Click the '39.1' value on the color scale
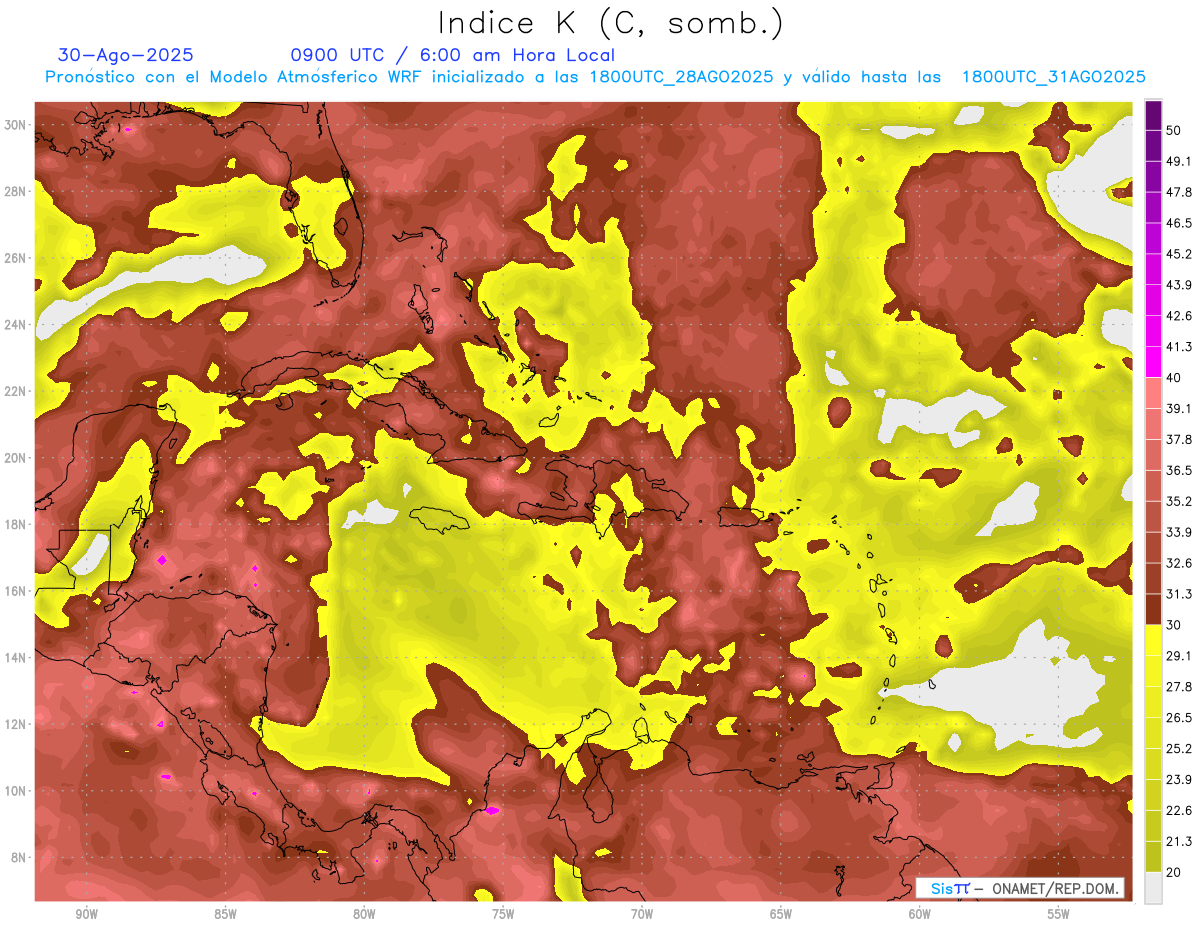Viewport: 1200px width, 927px height. 1179,408
